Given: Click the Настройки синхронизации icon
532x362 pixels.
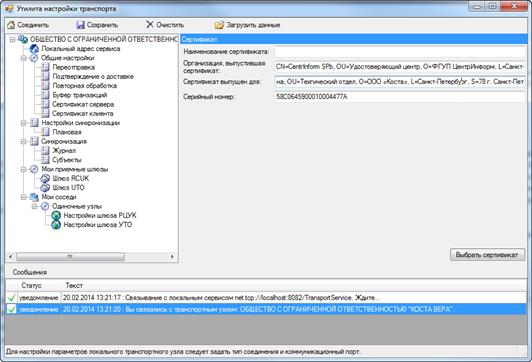Looking at the screenshot, I should pyautogui.click(x=34, y=123).
